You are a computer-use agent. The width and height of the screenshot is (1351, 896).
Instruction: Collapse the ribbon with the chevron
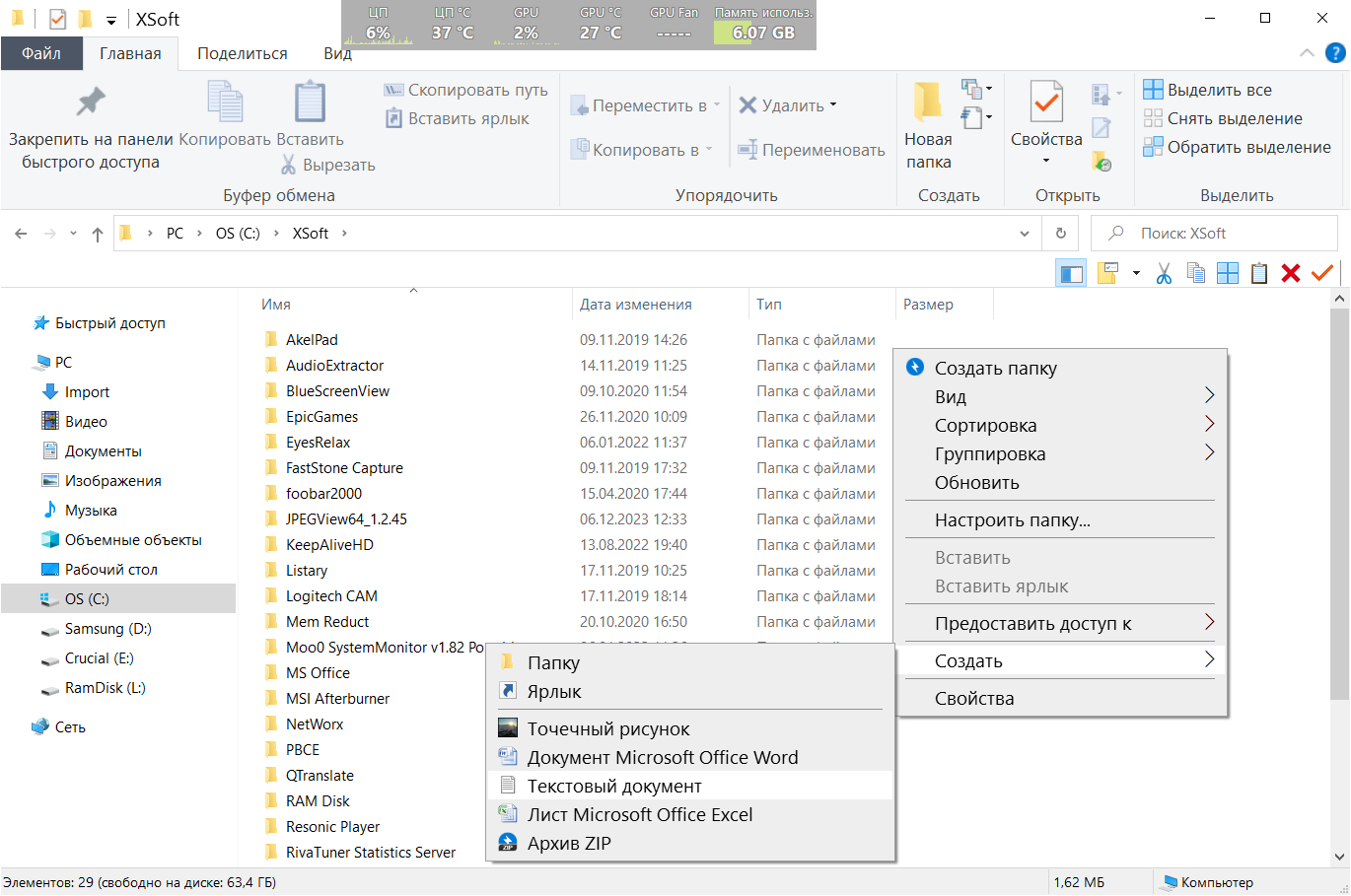coord(1307,53)
